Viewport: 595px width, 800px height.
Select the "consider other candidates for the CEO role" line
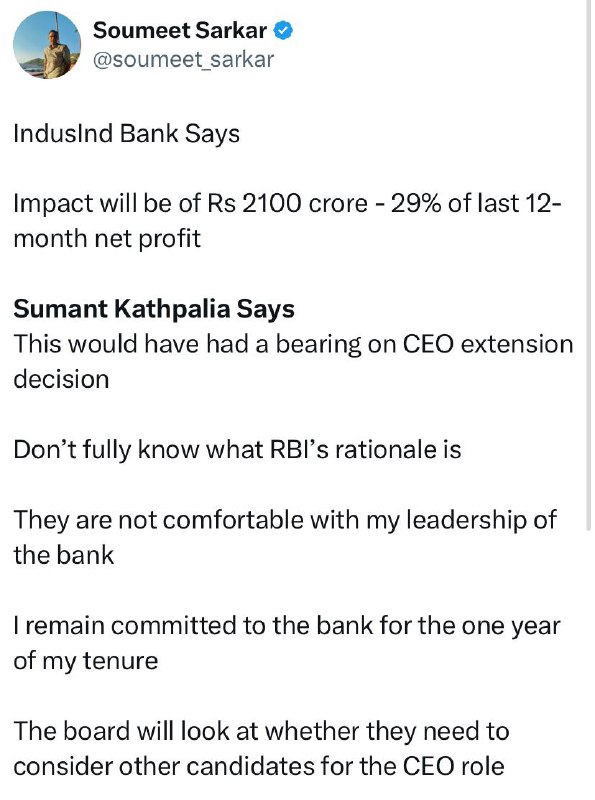259,767
